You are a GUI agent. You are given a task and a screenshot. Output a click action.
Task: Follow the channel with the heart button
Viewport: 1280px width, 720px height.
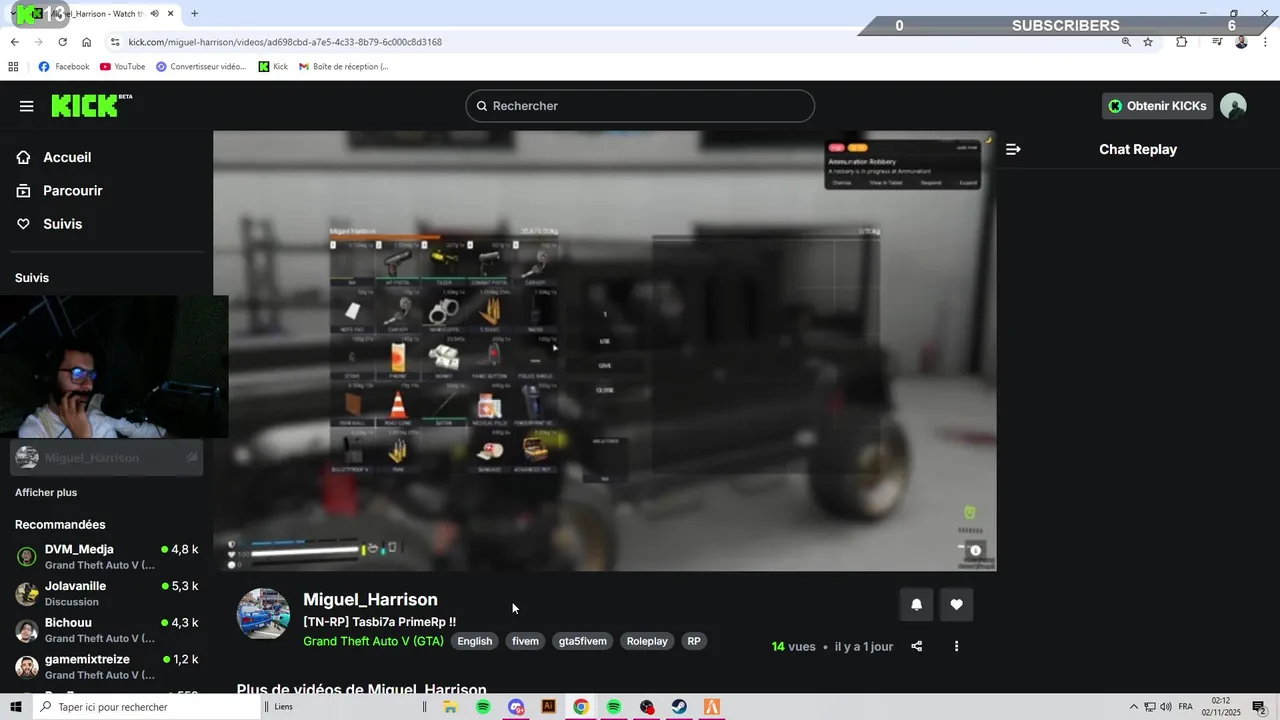coord(956,604)
